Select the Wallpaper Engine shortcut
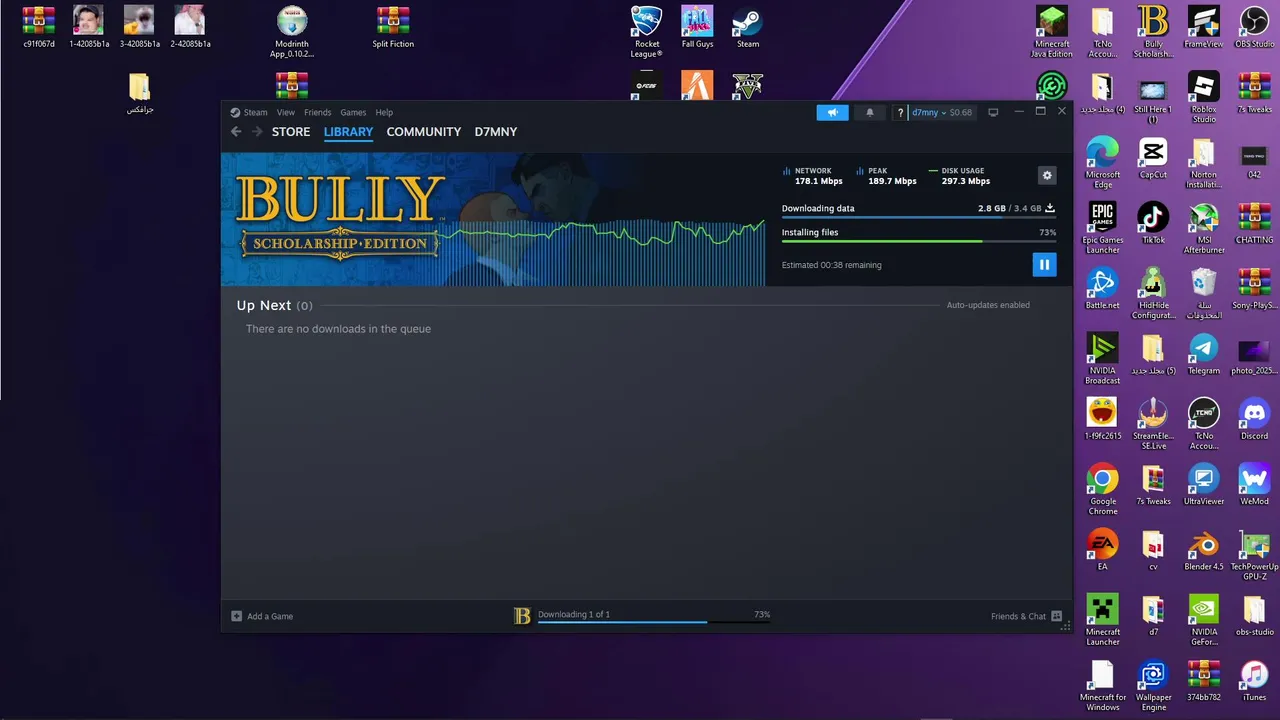Screen dimensions: 1280x720 click(1153, 685)
